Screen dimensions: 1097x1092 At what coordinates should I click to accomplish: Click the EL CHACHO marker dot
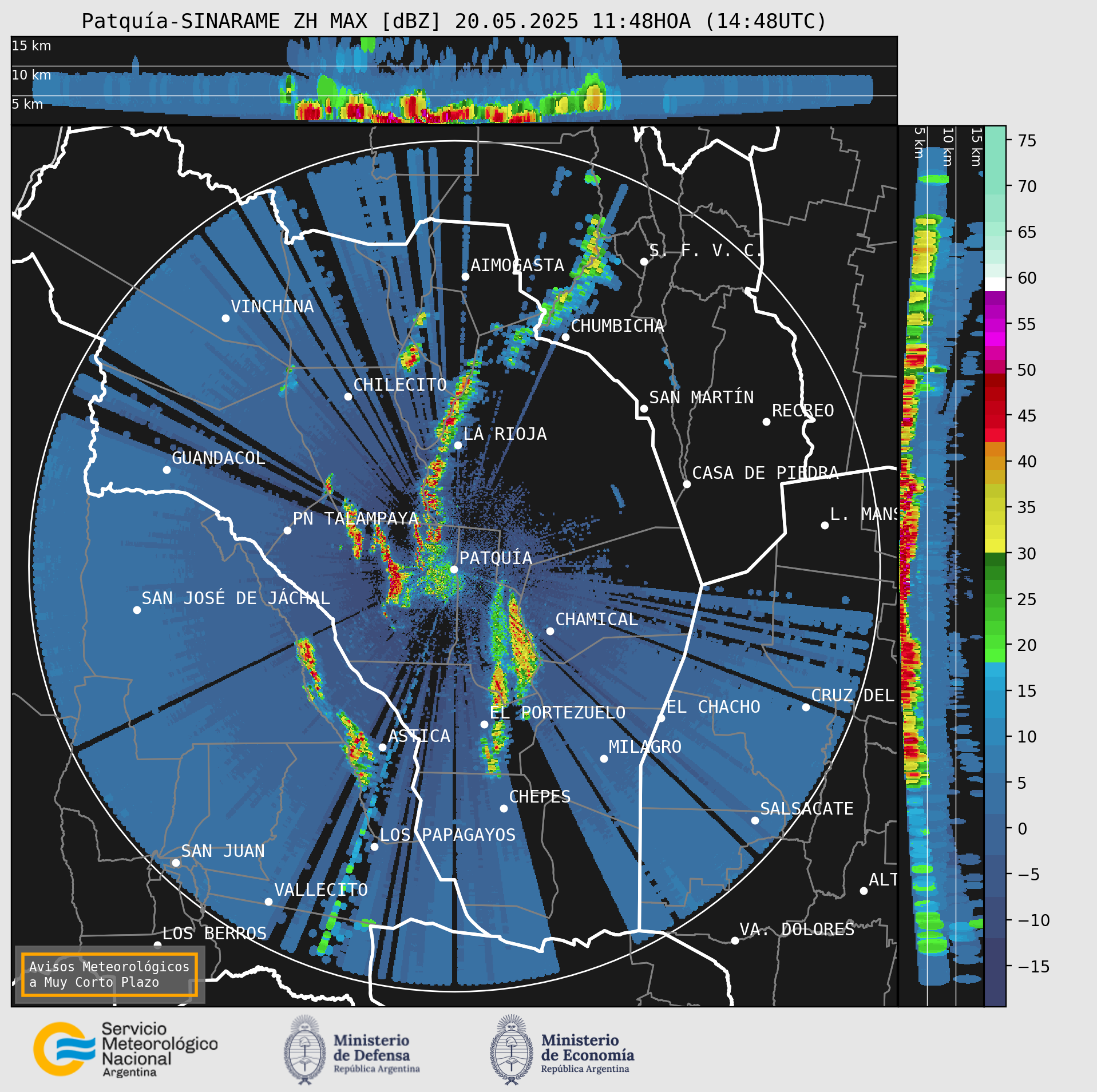click(x=661, y=718)
